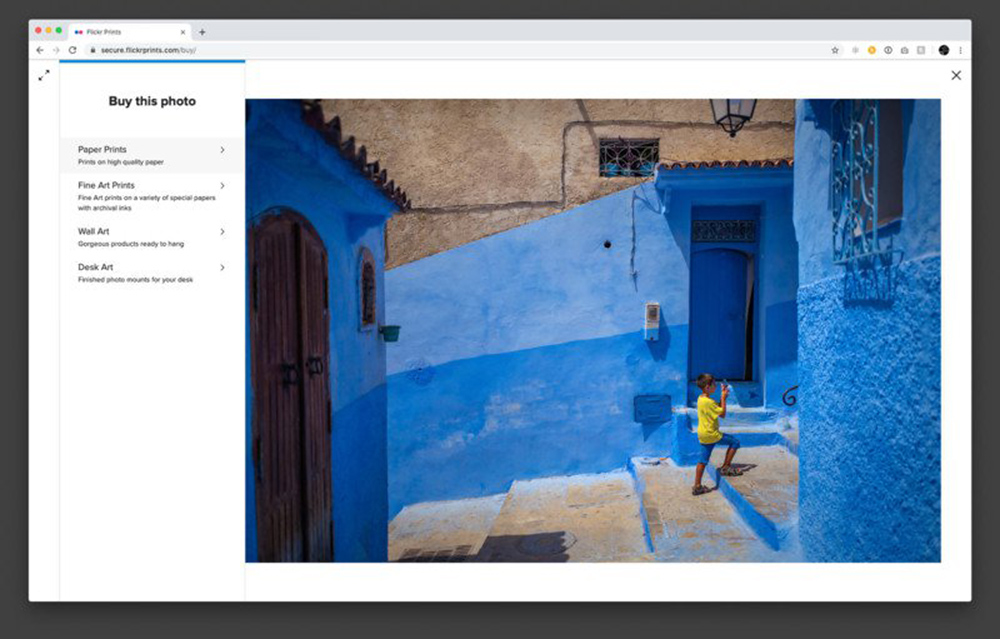Go back to the previous page
Screen dimensions: 1000x639
click(x=40, y=50)
